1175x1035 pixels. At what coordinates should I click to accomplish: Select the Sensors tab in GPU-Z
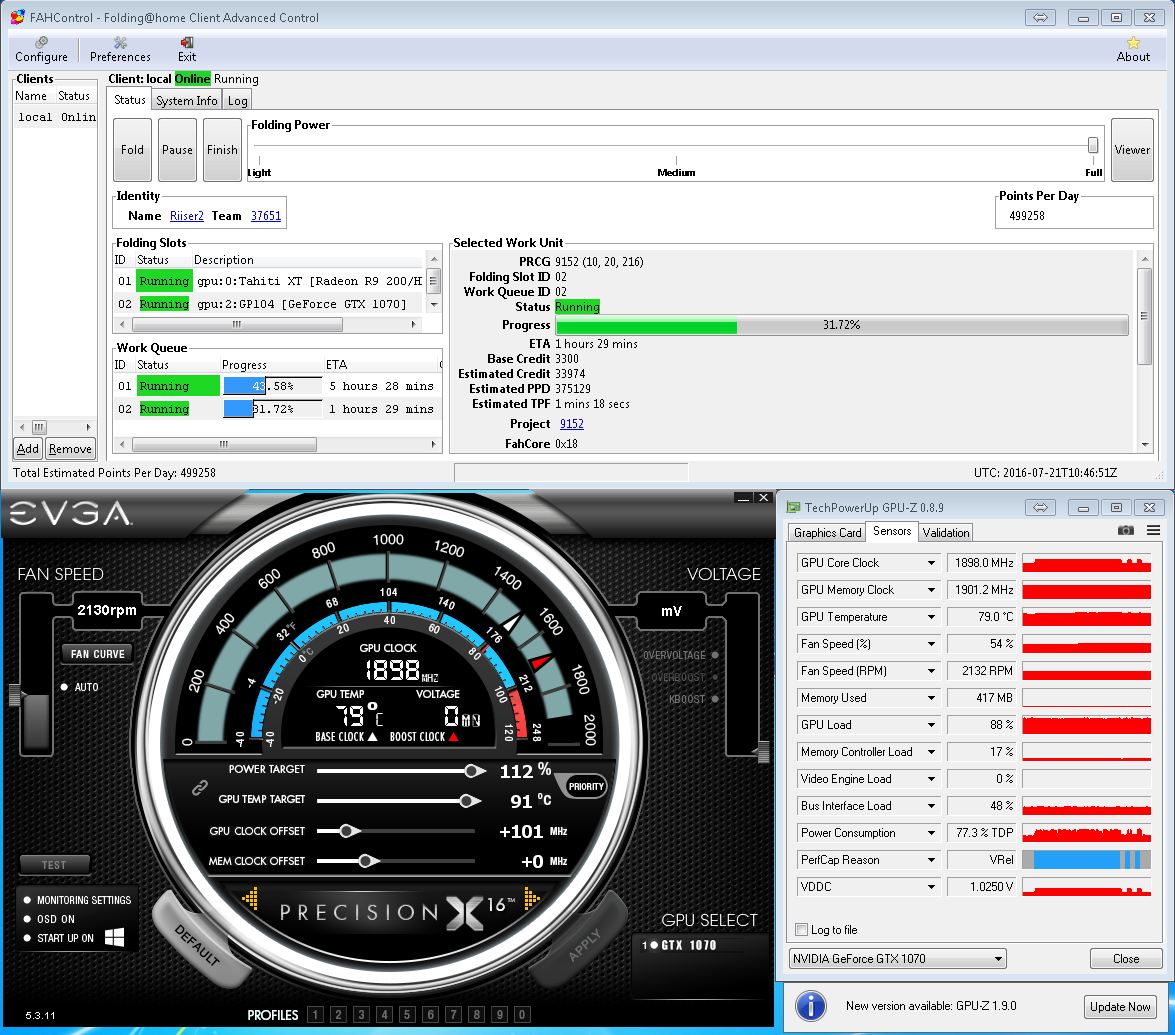[x=892, y=531]
